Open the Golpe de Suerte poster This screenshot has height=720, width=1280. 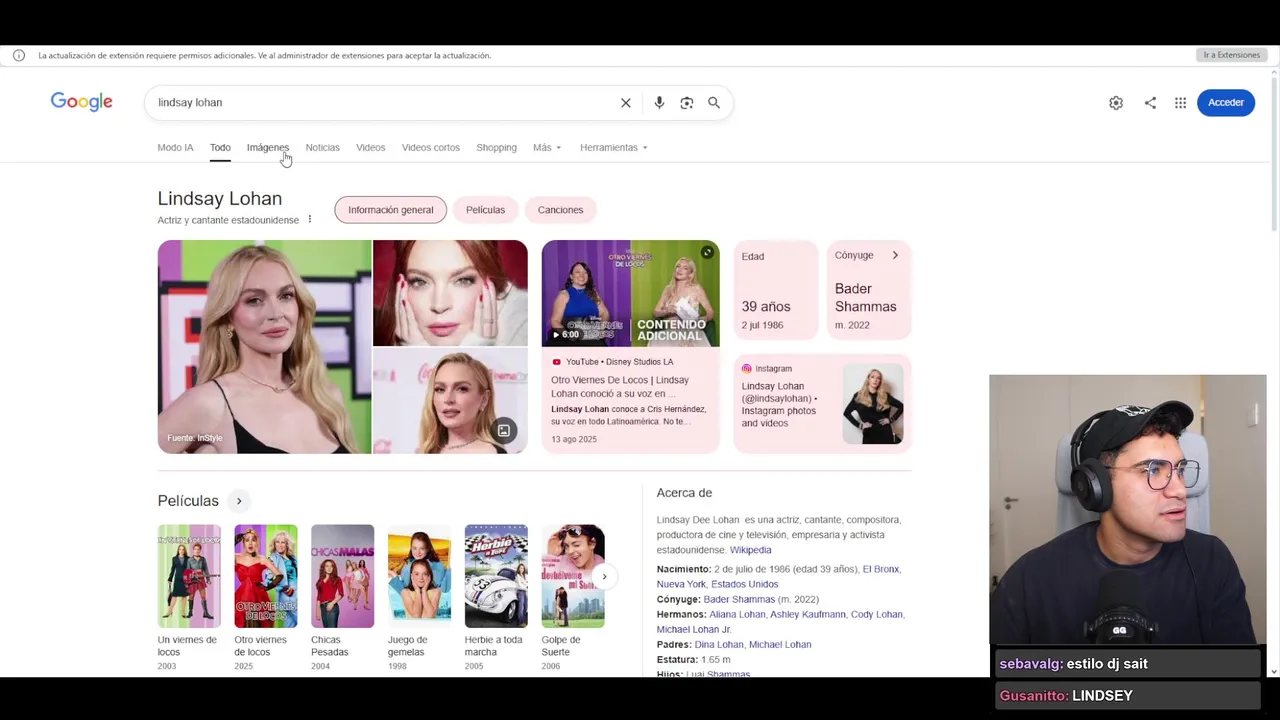573,576
